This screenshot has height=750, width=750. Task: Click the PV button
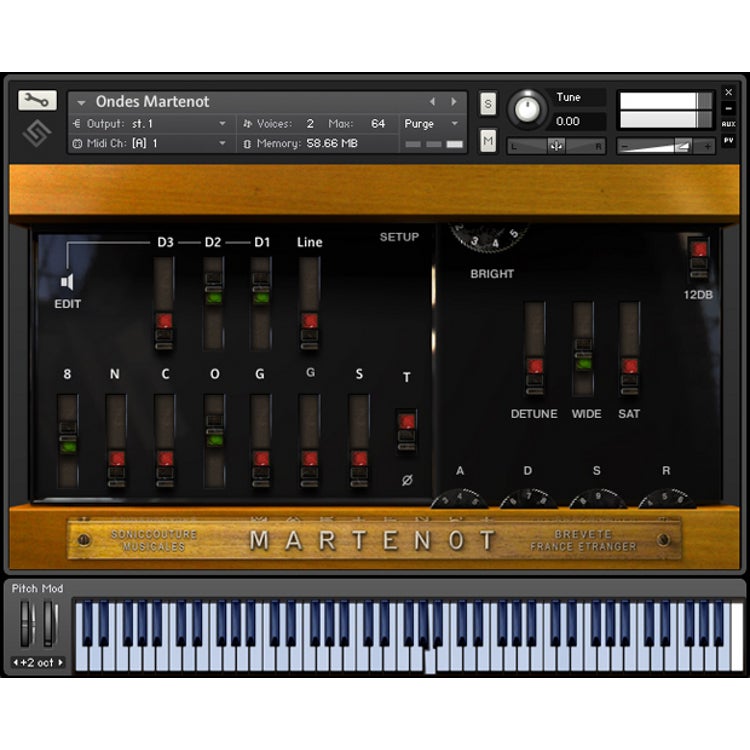tap(728, 141)
